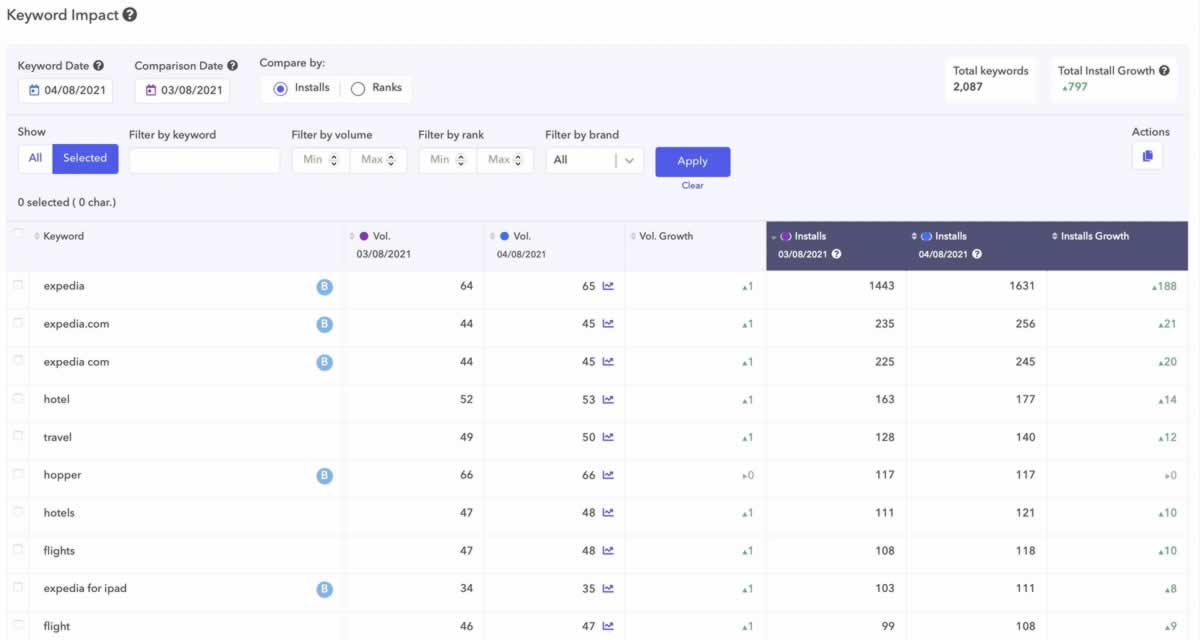Open the Filter by brand dropdown

tap(594, 160)
